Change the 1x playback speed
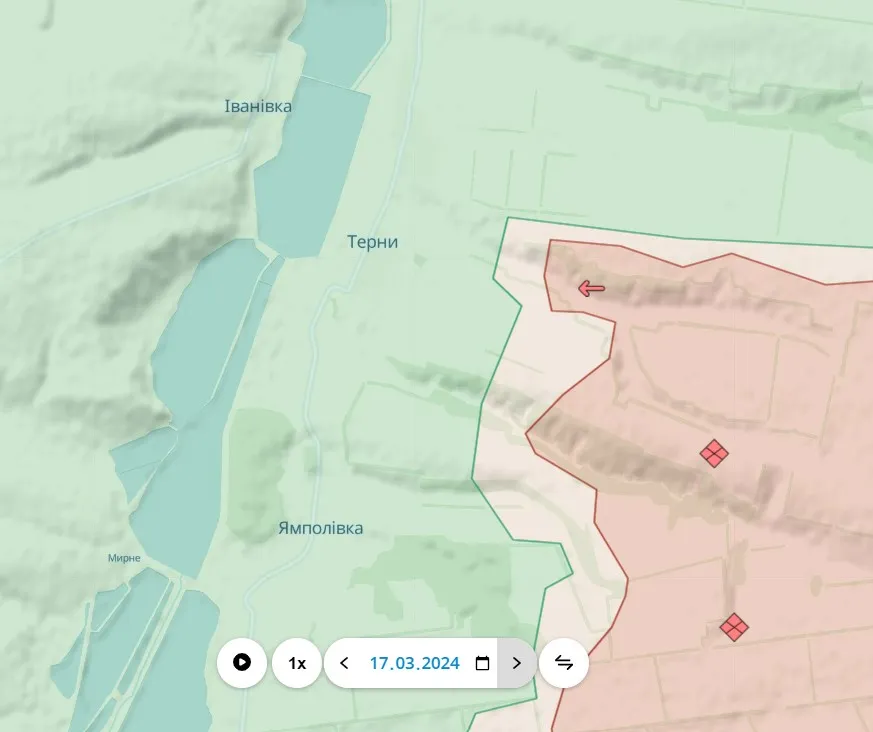873x732 pixels. [x=297, y=663]
